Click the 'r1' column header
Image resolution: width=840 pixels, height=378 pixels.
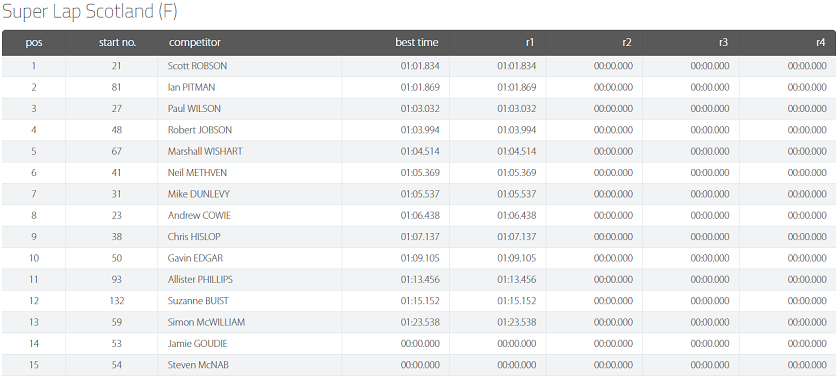530,43
